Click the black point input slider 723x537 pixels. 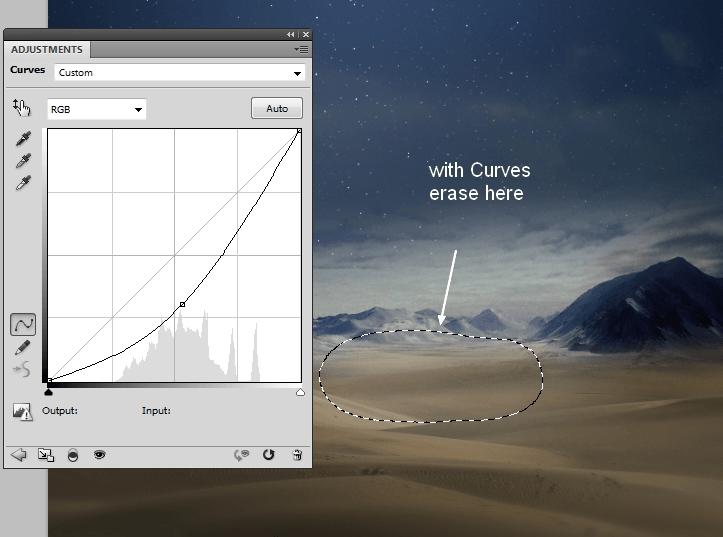pos(48,392)
